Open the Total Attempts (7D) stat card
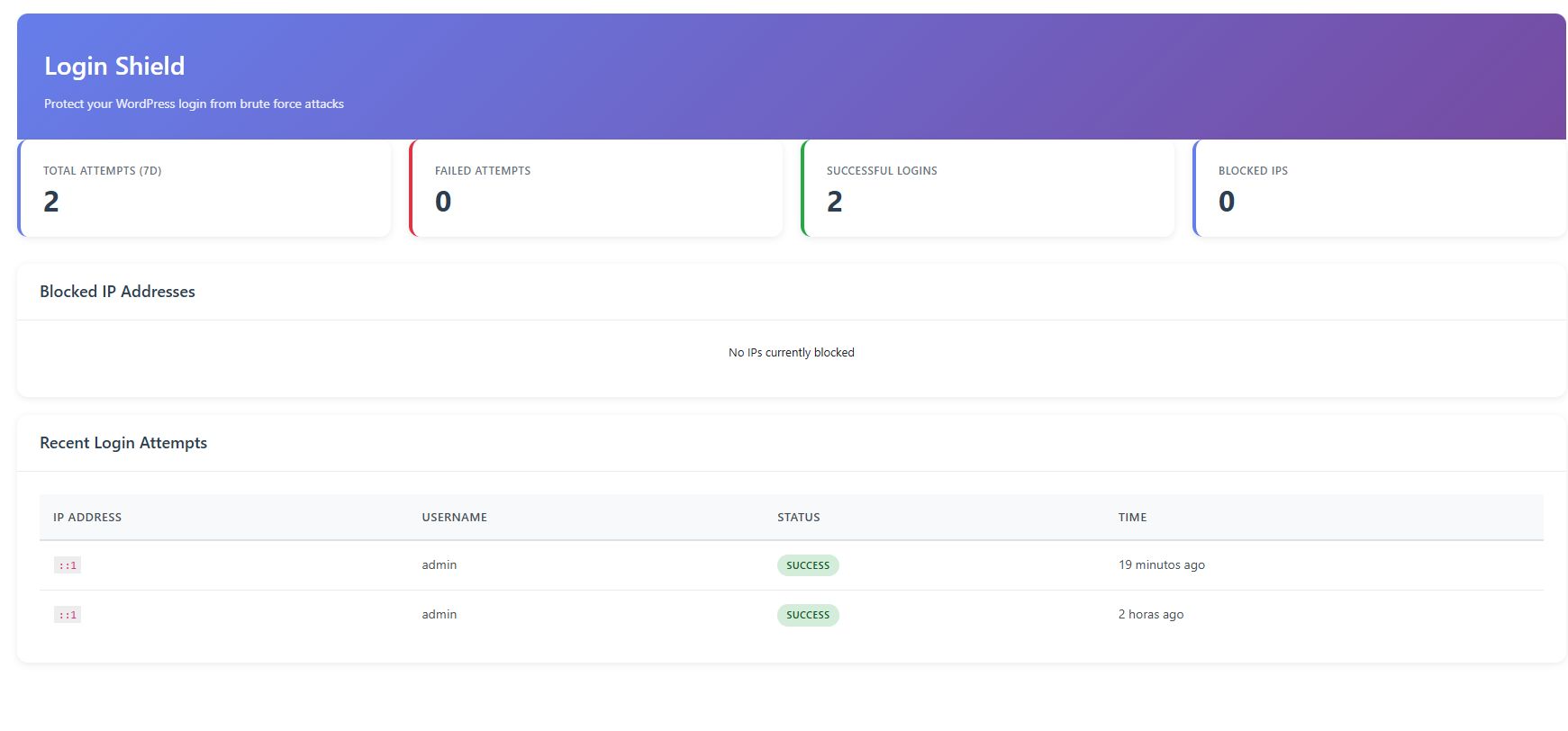This screenshot has width=1568, height=731. tap(204, 188)
